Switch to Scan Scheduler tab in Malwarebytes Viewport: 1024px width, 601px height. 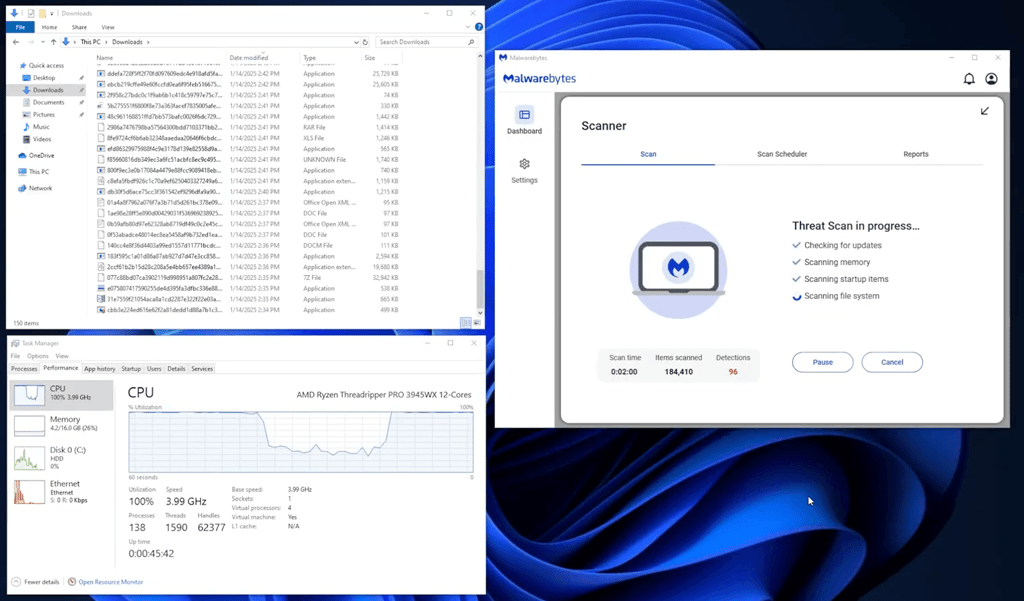click(782, 154)
